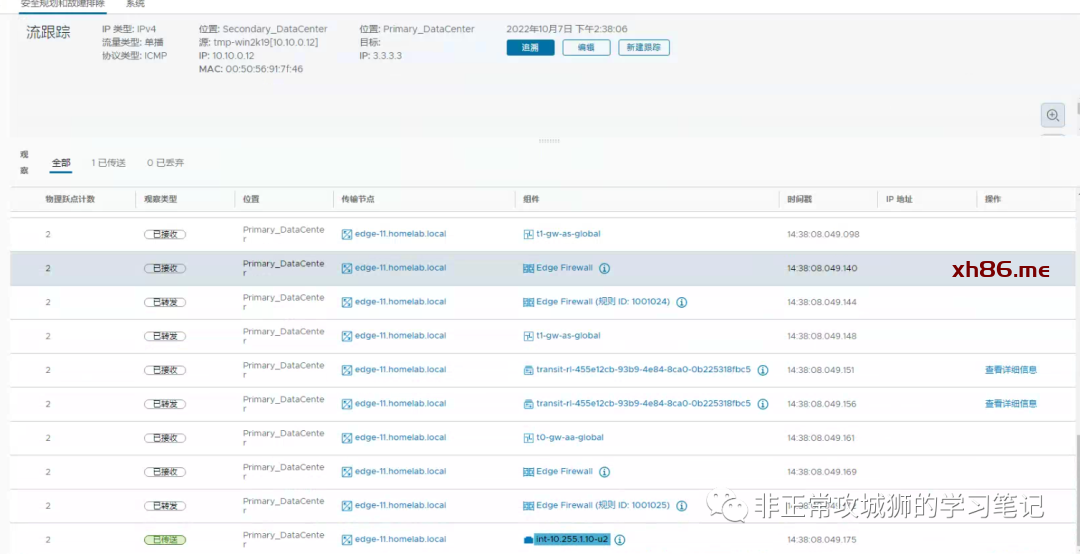Screen dimensions: 1080x554
Task: Click info icon next to Edge Firewall rule 1001025
Action: 681,506
